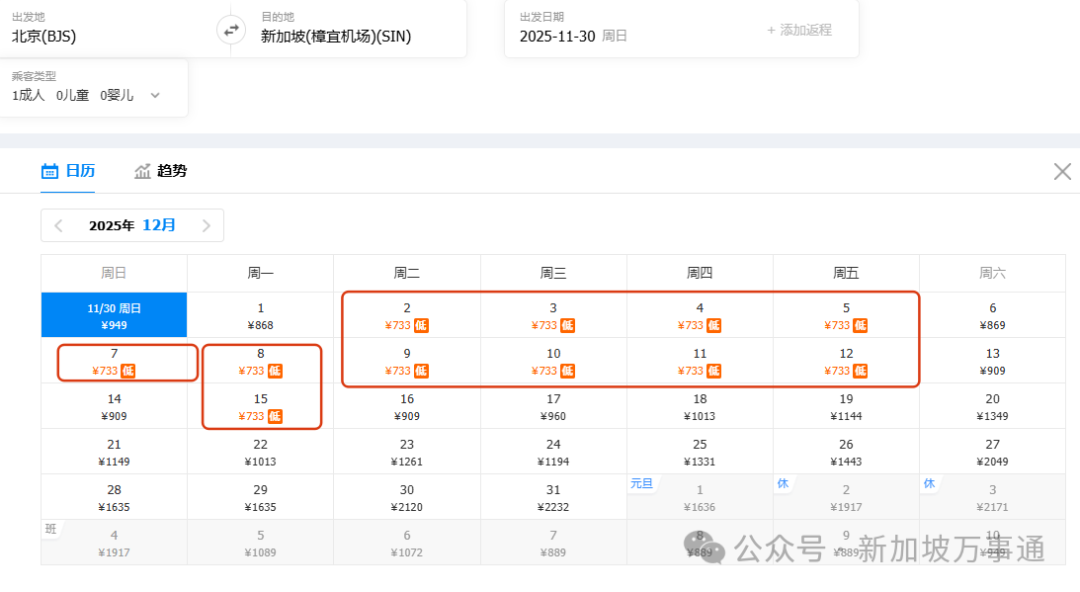This screenshot has height=592, width=1080.
Task: Click the 休 rest-day tag on January 2
Action: point(783,483)
